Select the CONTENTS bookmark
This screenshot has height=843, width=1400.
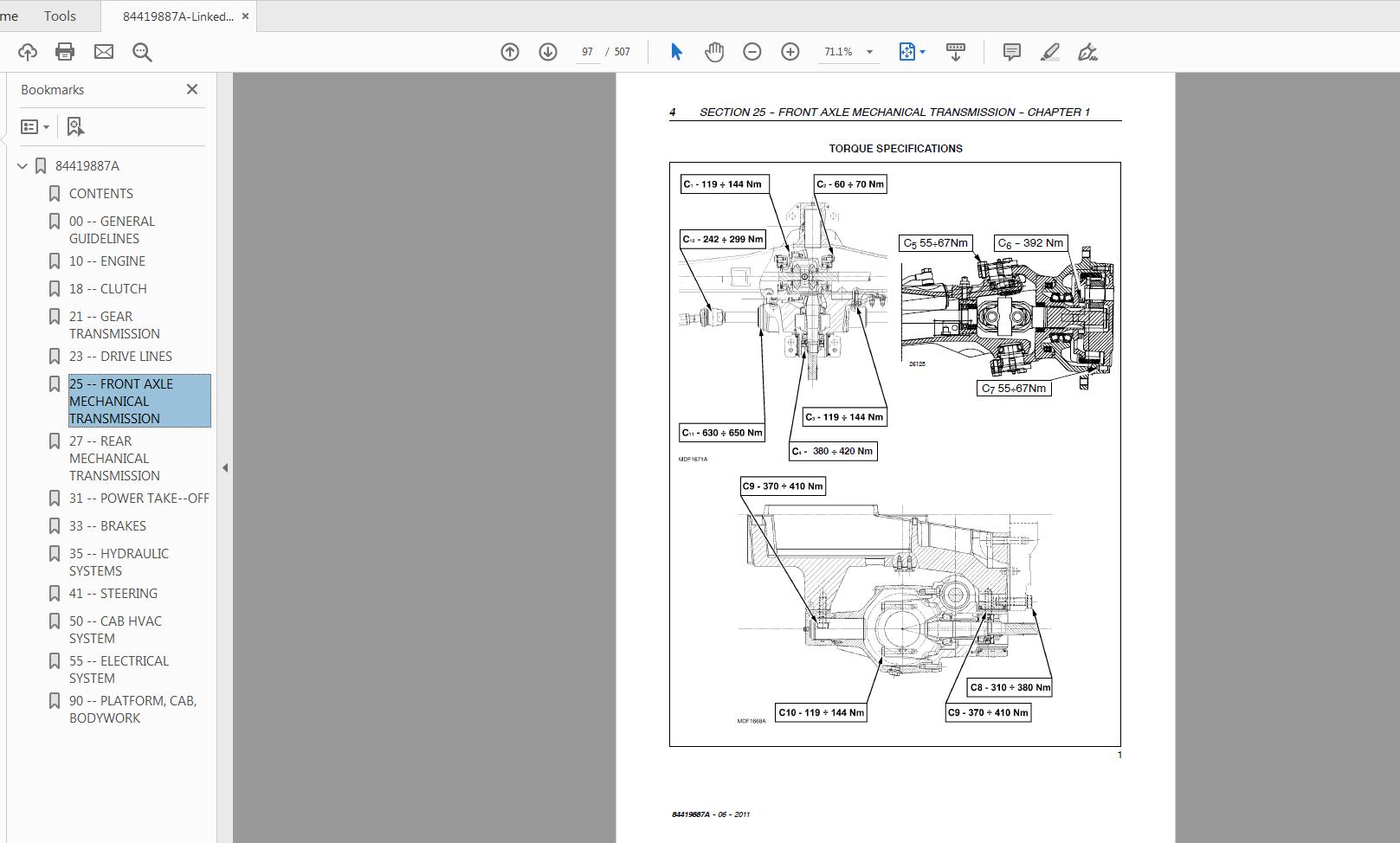coord(101,193)
